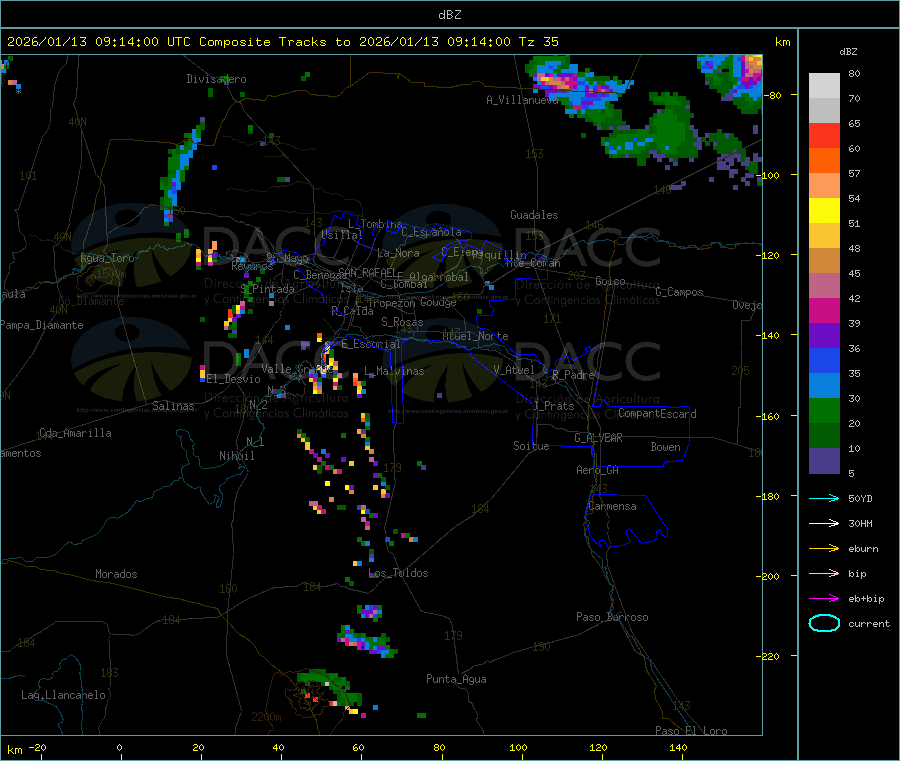Click the 'Soitue' map label

(x=531, y=445)
